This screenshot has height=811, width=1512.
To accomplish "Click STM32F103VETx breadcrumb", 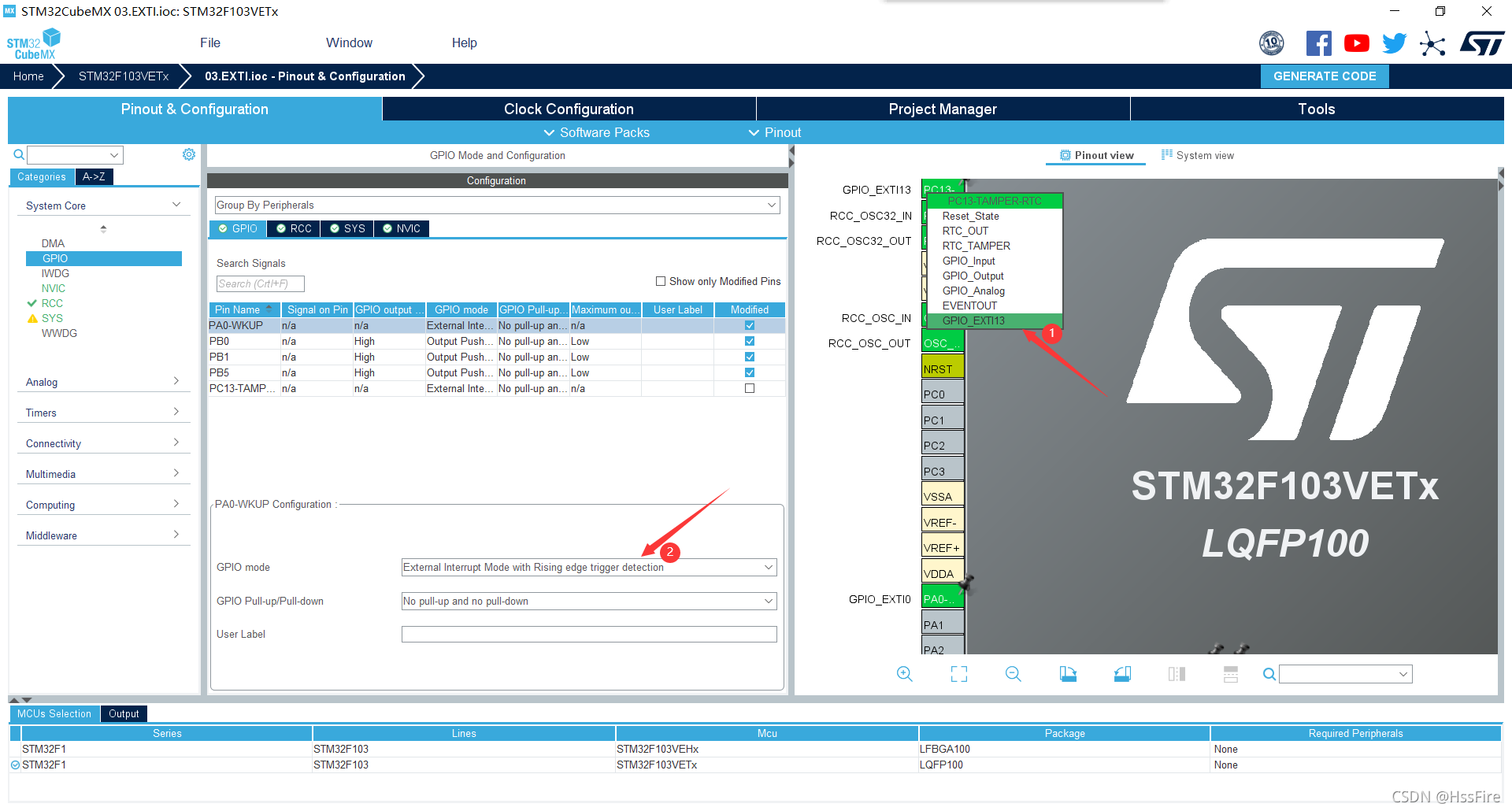I will point(124,76).
